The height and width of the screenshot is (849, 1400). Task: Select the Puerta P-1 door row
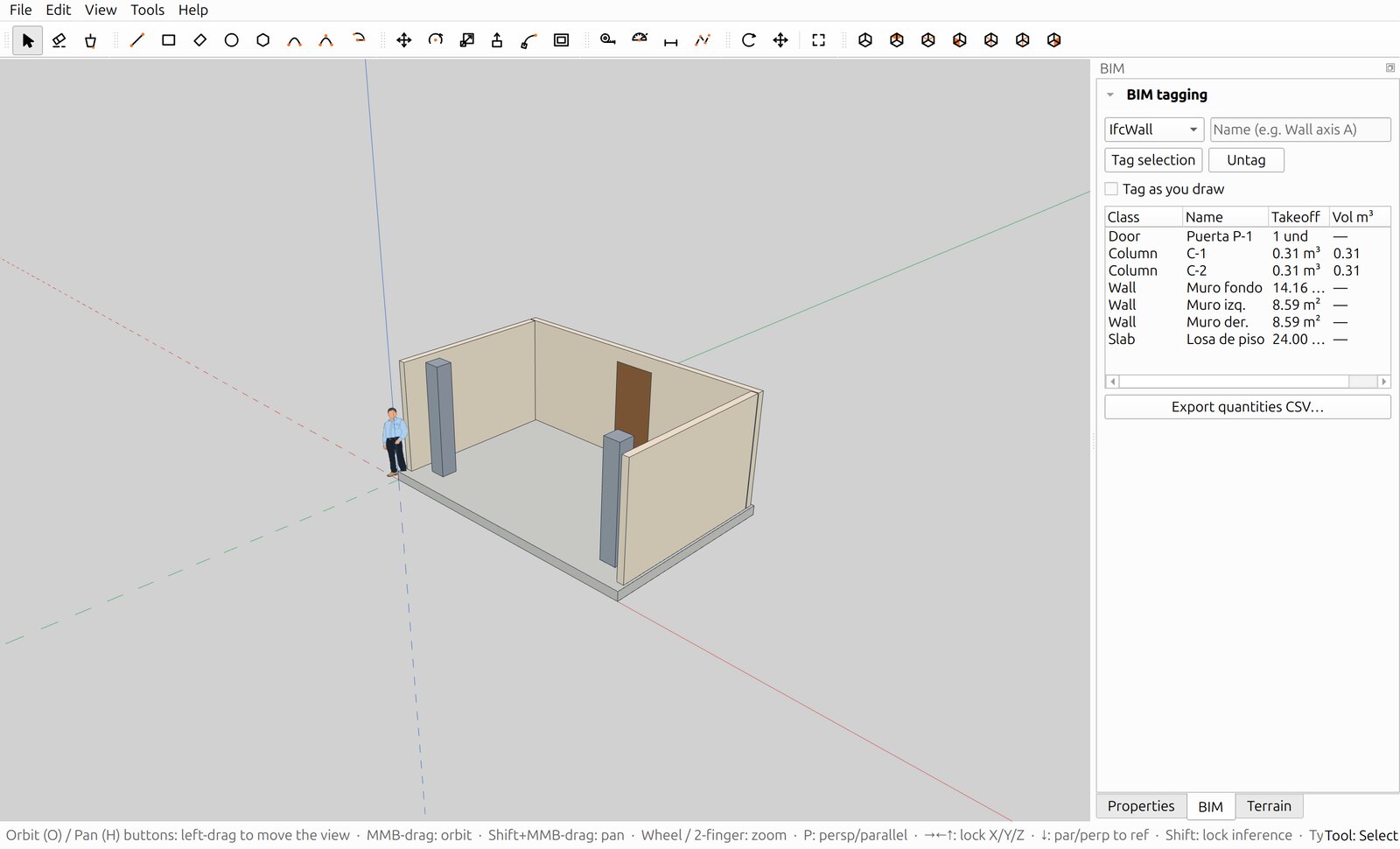(1248, 236)
